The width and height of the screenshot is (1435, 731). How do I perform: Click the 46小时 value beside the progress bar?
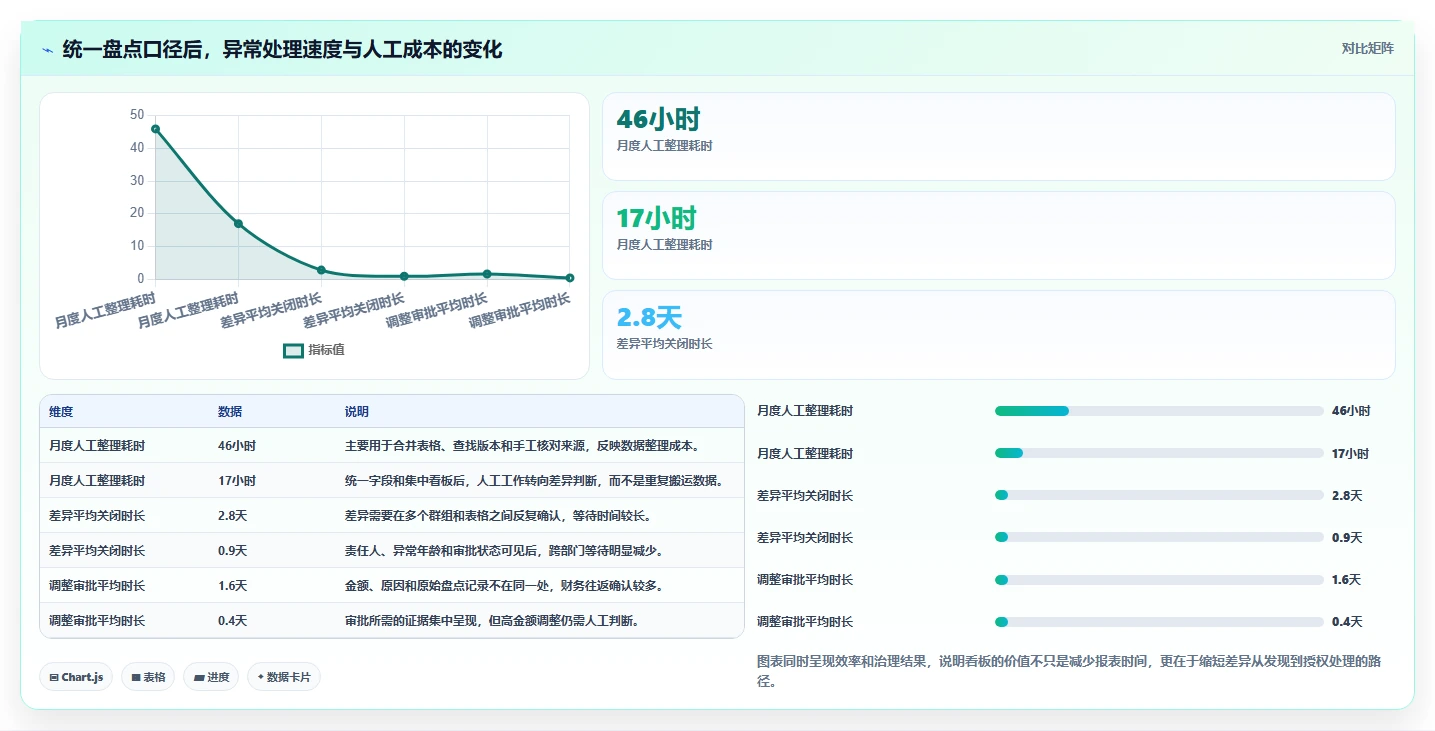coord(1351,411)
